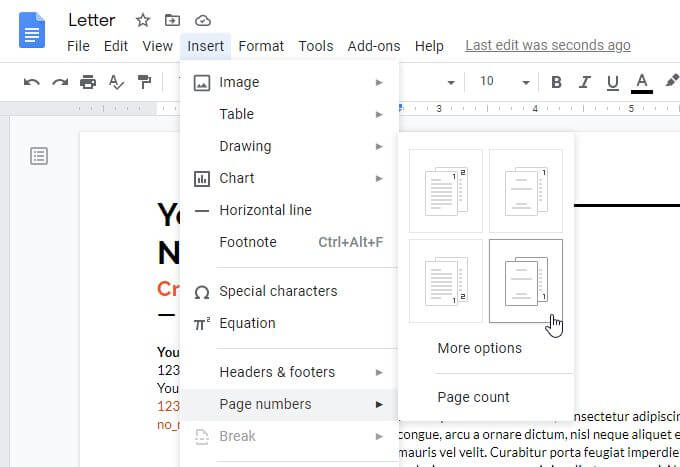Click the undo arrow icon

tap(32, 82)
